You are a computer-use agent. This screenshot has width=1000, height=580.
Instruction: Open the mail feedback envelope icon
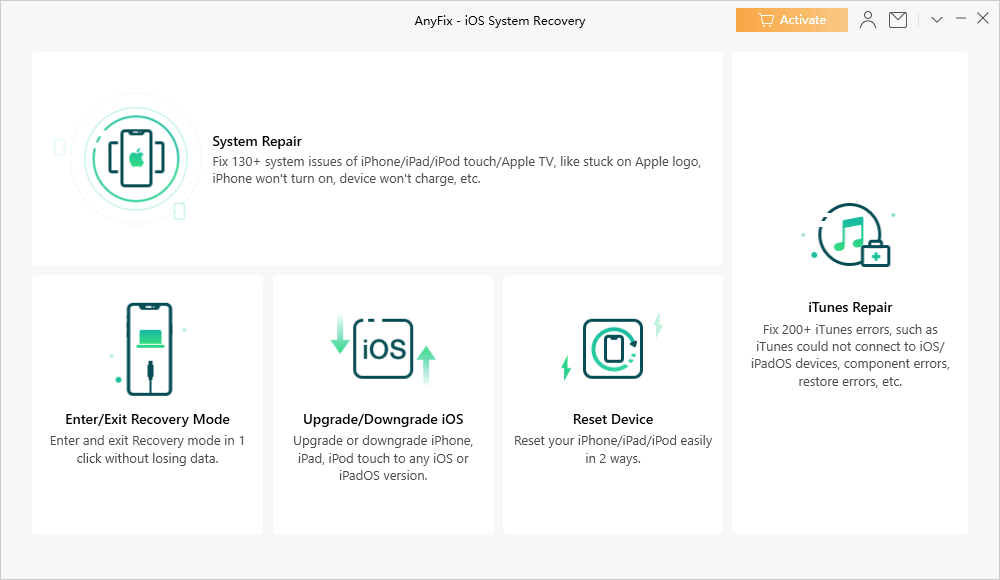pyautogui.click(x=898, y=20)
